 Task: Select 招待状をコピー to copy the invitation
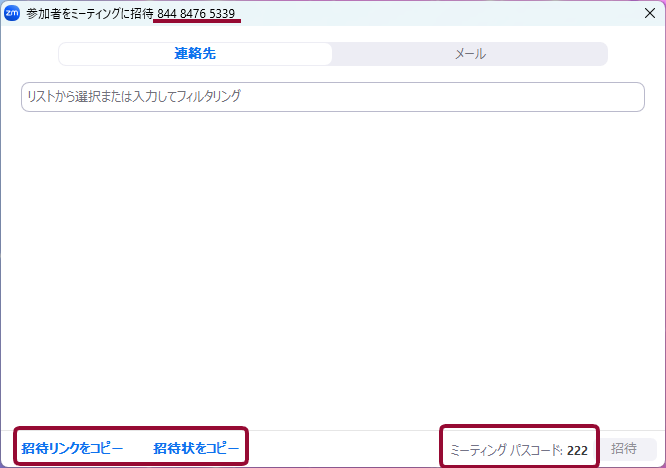point(196,449)
